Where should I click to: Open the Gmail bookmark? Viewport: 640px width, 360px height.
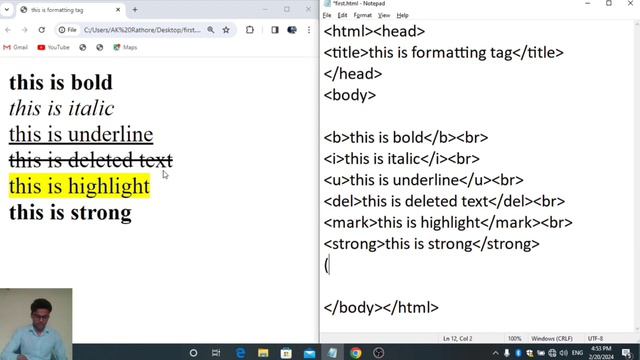point(16,47)
